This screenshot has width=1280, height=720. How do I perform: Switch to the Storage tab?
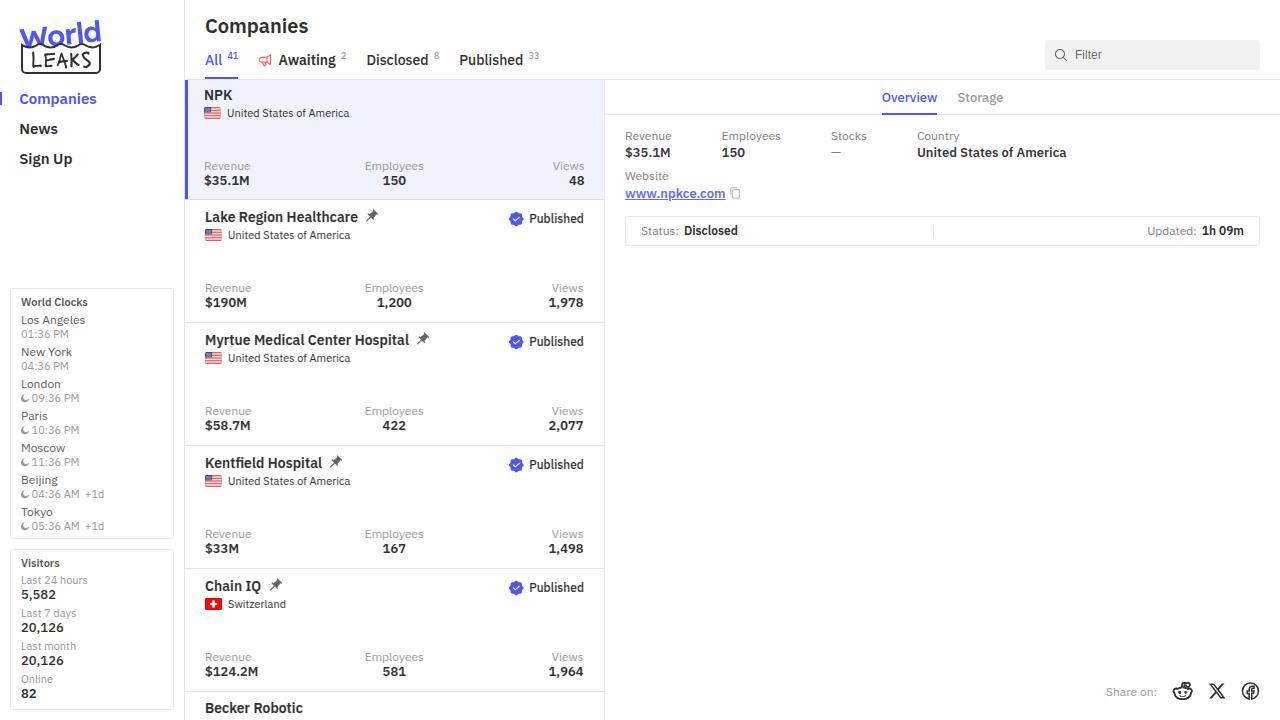980,98
